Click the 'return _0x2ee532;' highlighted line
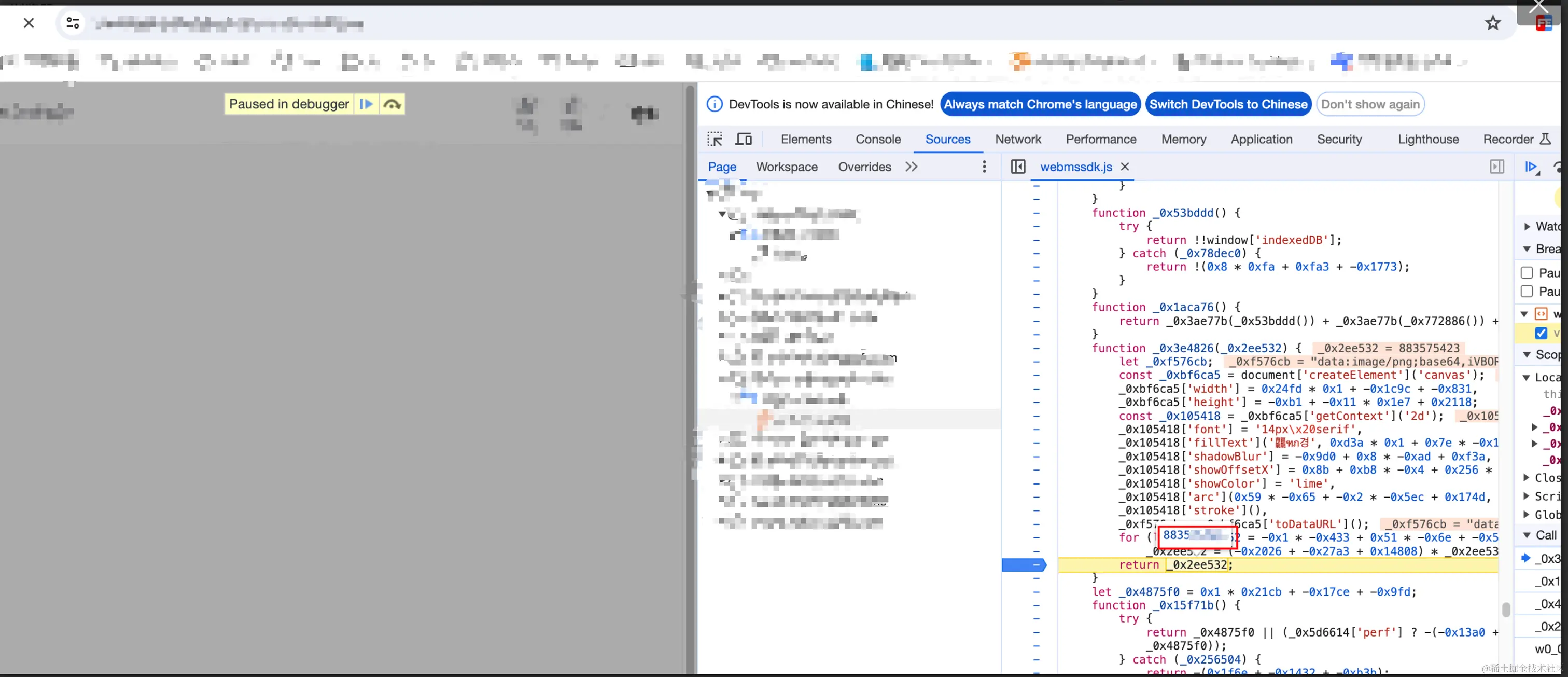Viewport: 1568px width, 677px height. click(1175, 565)
